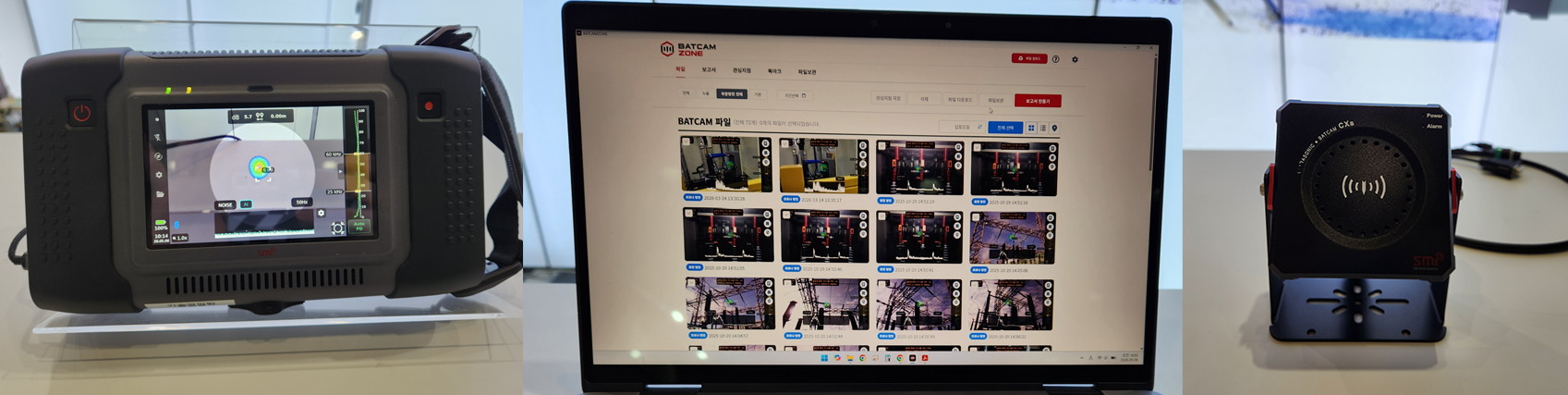Image resolution: width=1568 pixels, height=395 pixels.
Task: Tap the circled lightning icon on handheld screen
Action: (159, 156)
